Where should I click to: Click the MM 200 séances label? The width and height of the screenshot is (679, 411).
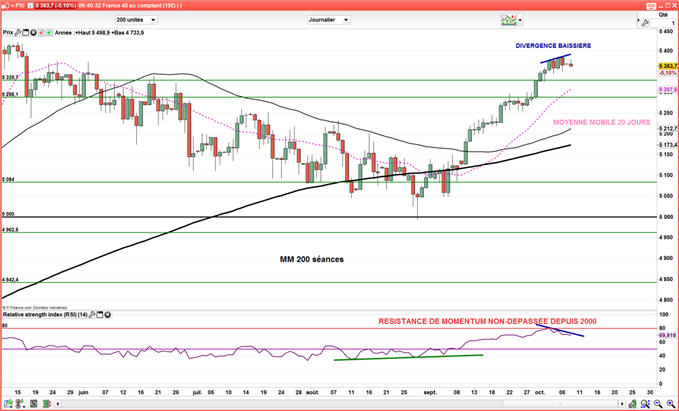tap(312, 259)
